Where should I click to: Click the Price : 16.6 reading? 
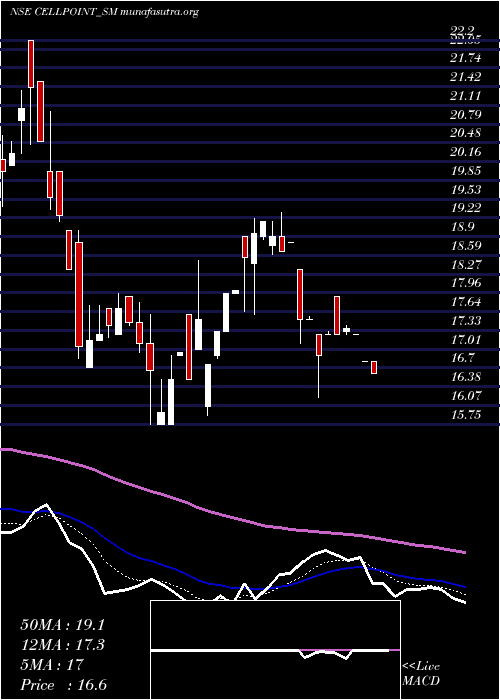(x=64, y=685)
